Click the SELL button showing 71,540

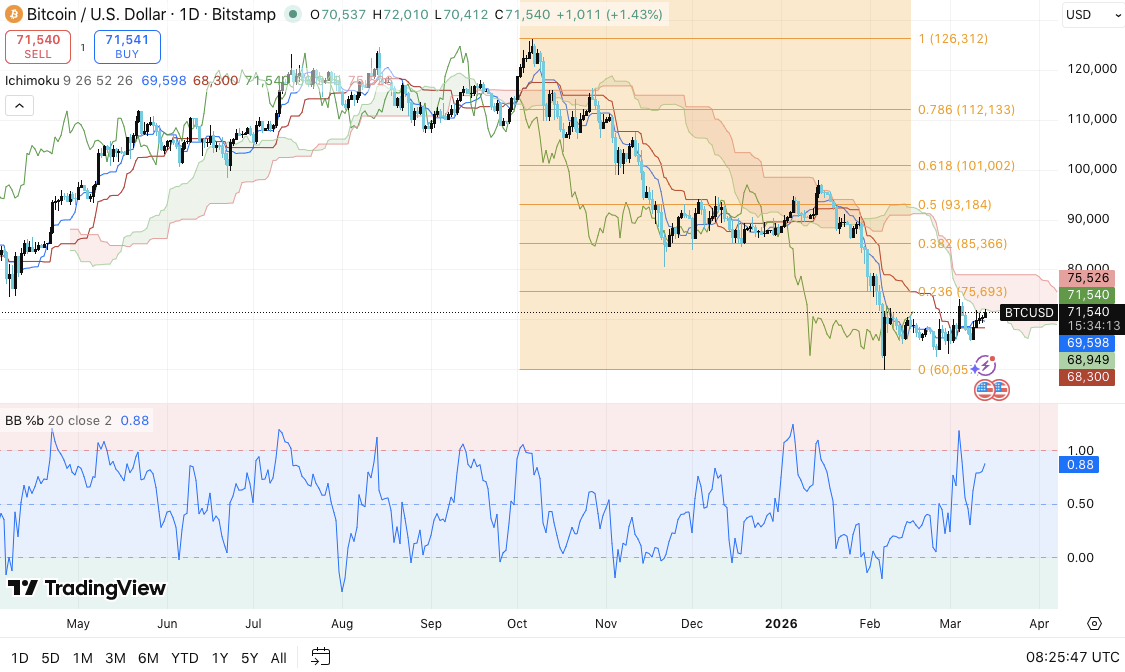pyautogui.click(x=38, y=46)
